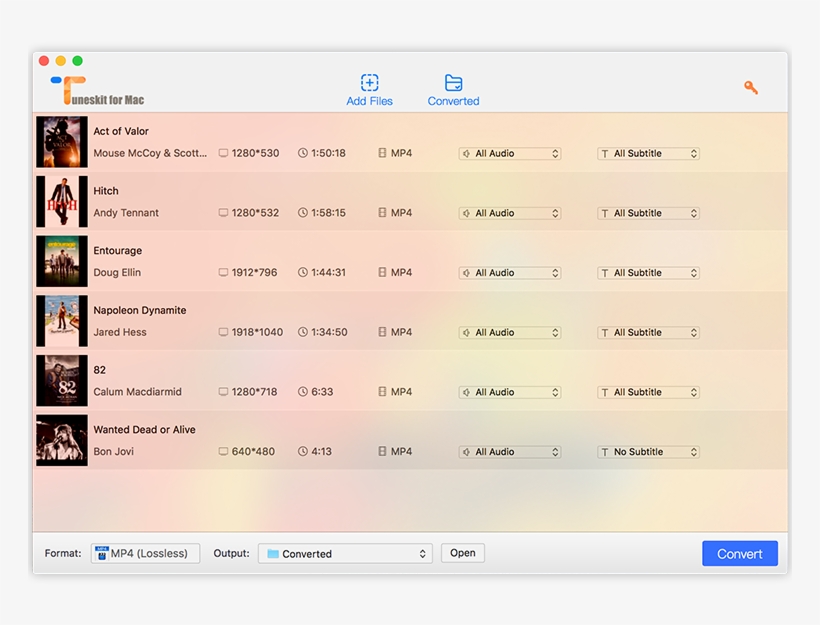Click film format icon for Wanted Dead or Alive
The width and height of the screenshot is (820, 625).
(382, 451)
